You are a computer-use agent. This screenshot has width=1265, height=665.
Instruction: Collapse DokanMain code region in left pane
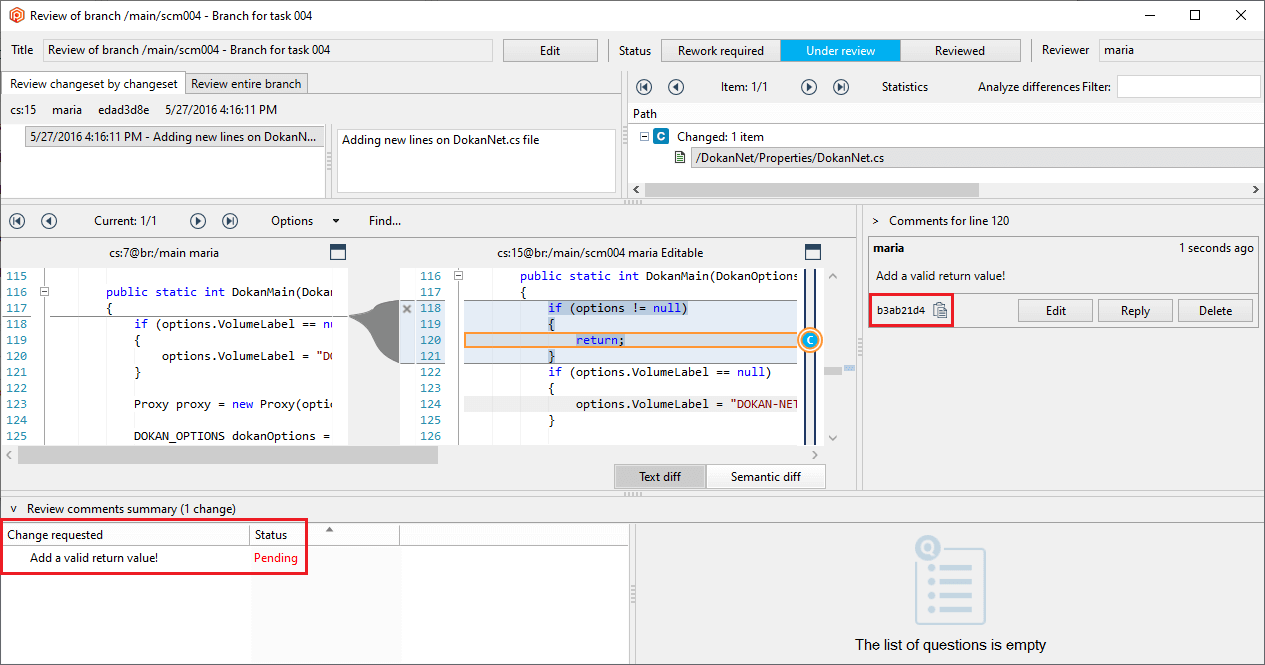coord(44,292)
